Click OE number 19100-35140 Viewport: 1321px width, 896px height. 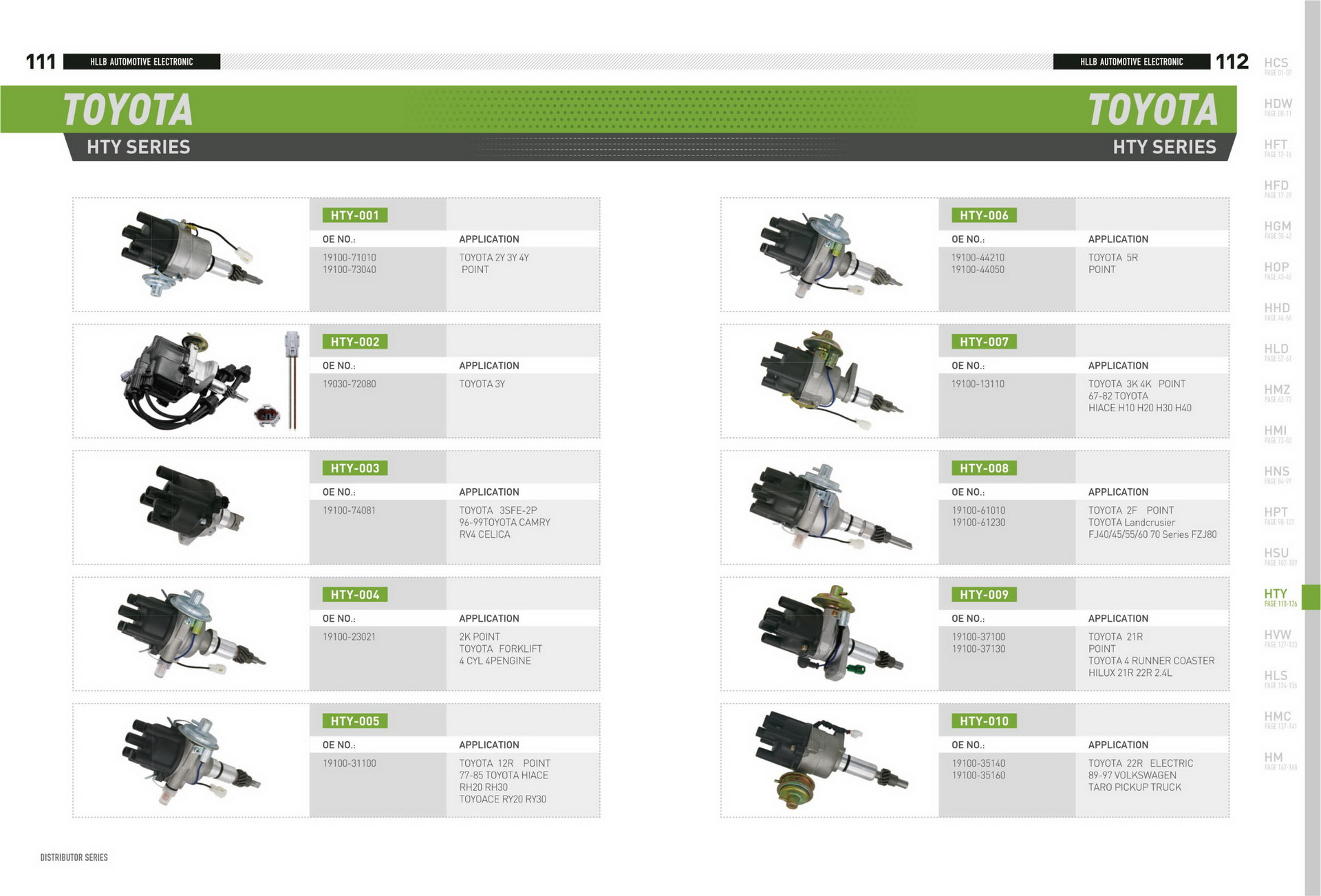(x=978, y=763)
